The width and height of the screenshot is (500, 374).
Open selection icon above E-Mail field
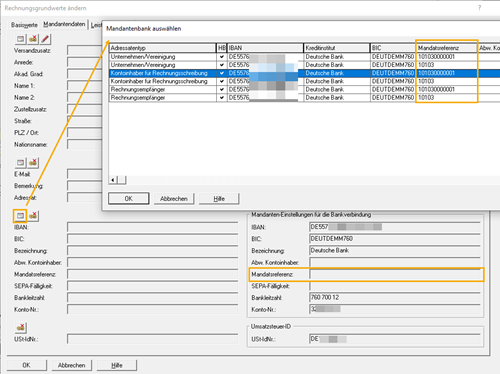[20, 162]
